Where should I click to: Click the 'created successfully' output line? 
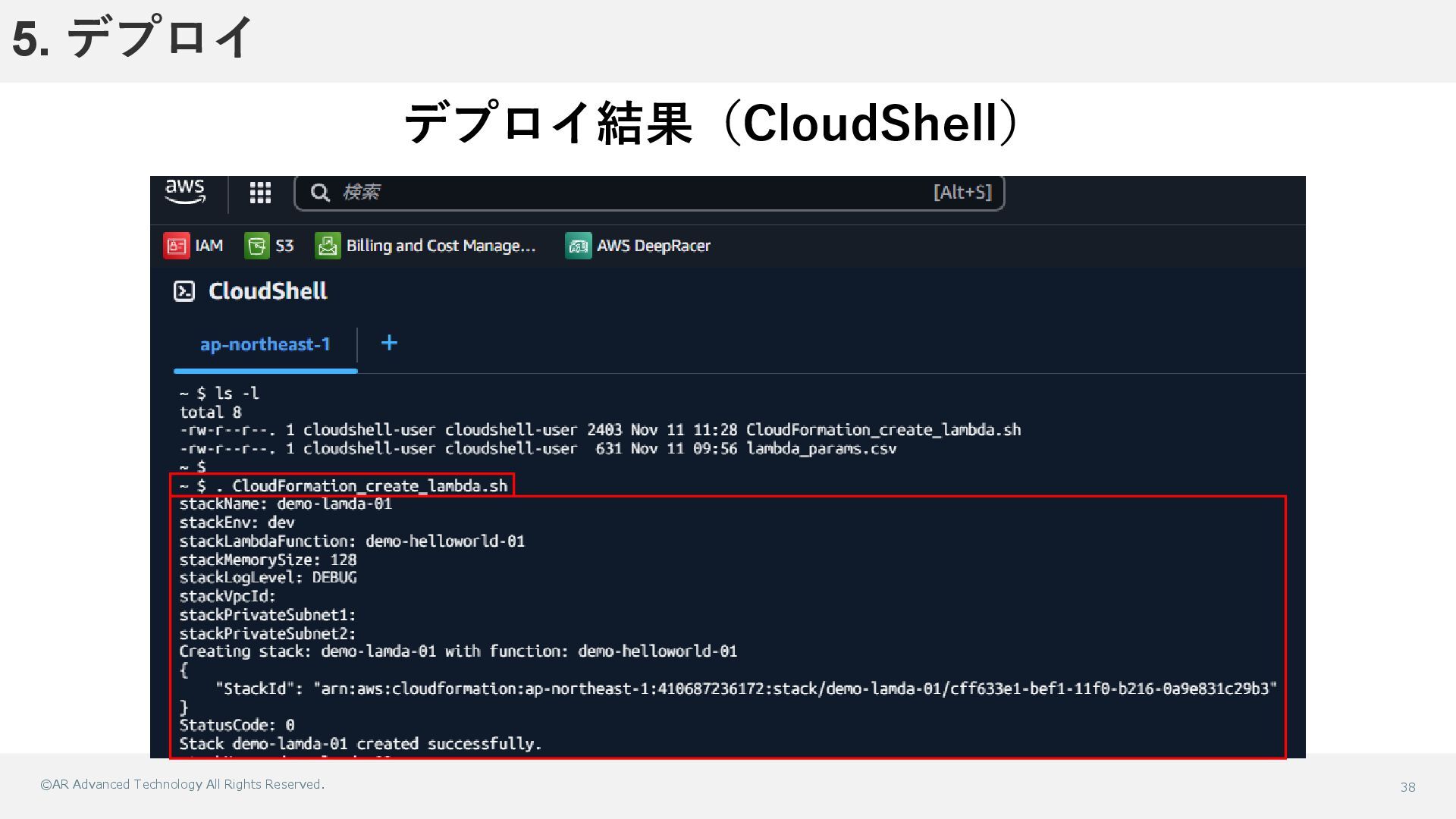click(360, 743)
